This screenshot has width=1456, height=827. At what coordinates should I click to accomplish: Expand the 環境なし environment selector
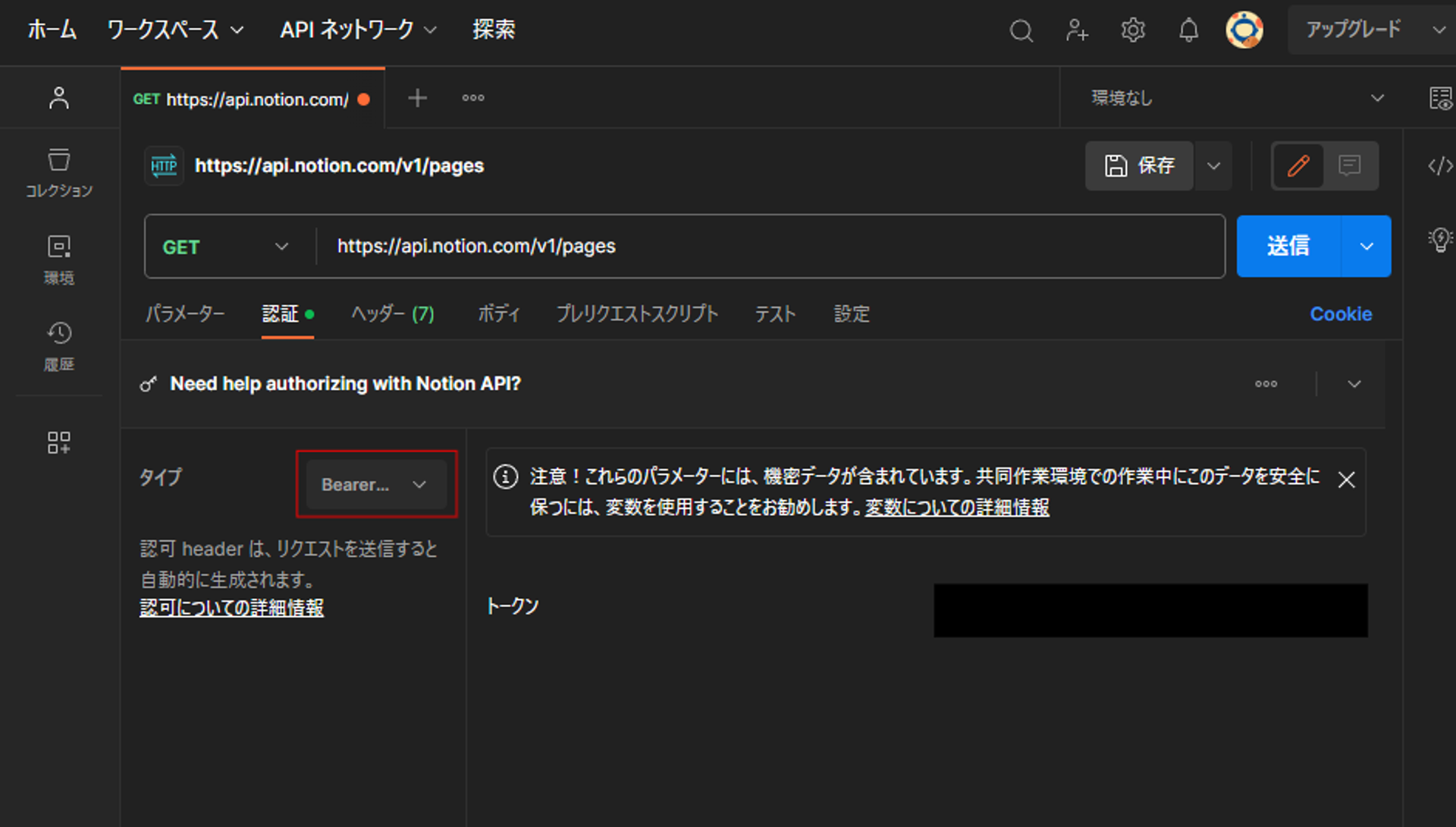(x=1377, y=97)
